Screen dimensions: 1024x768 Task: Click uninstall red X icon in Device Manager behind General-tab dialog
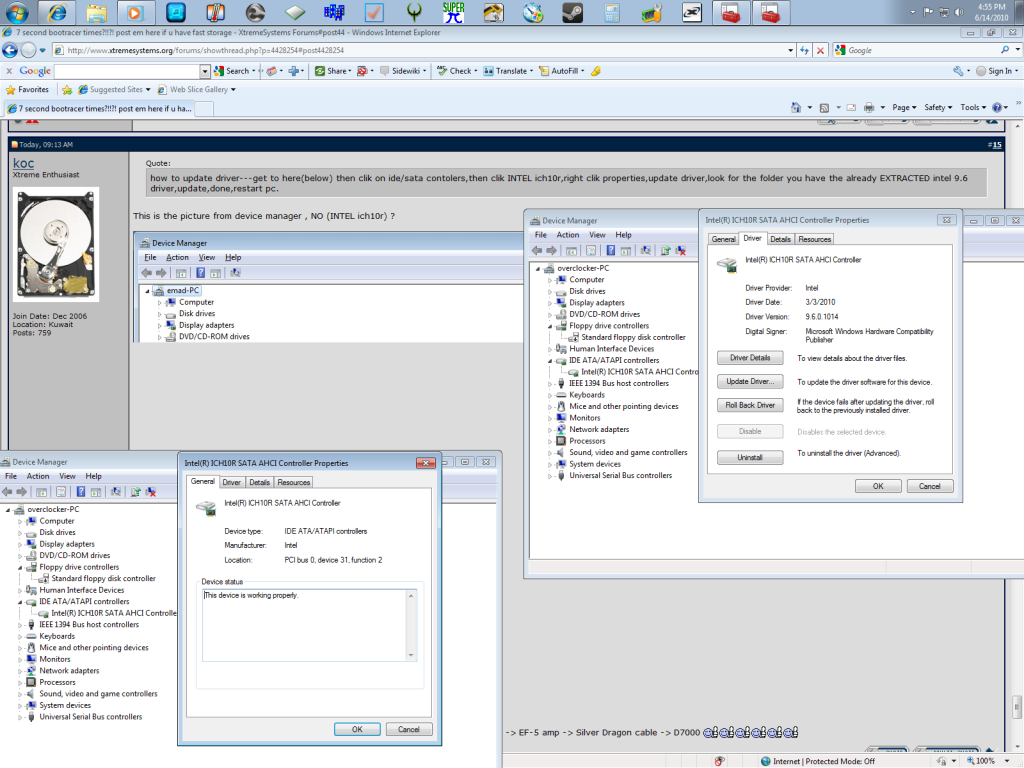pos(151,492)
